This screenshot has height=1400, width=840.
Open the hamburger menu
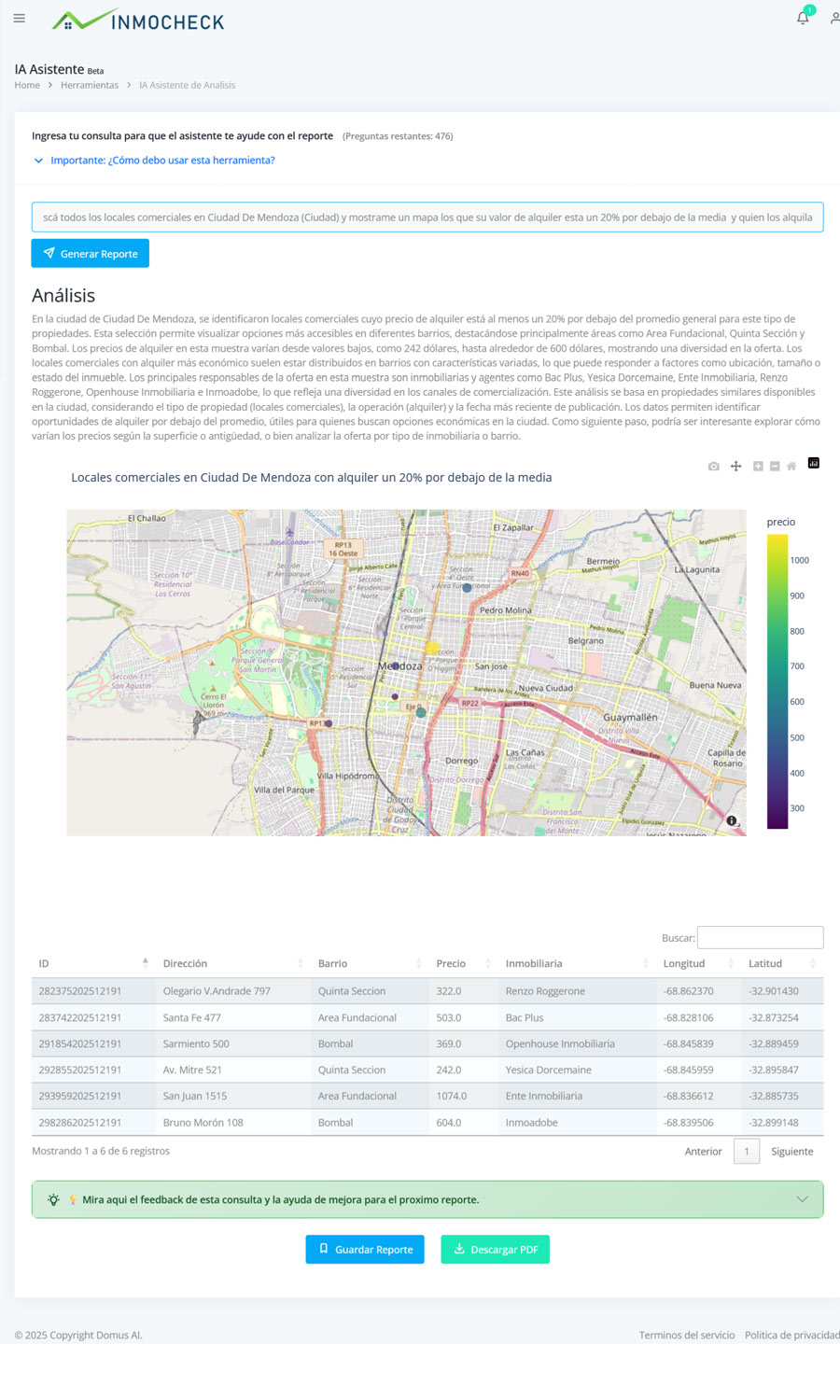19,19
